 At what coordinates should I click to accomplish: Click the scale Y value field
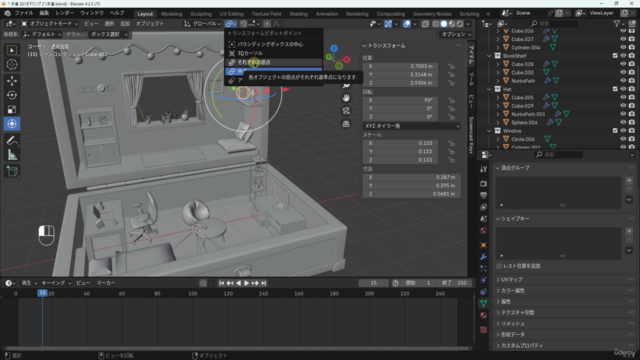point(400,151)
